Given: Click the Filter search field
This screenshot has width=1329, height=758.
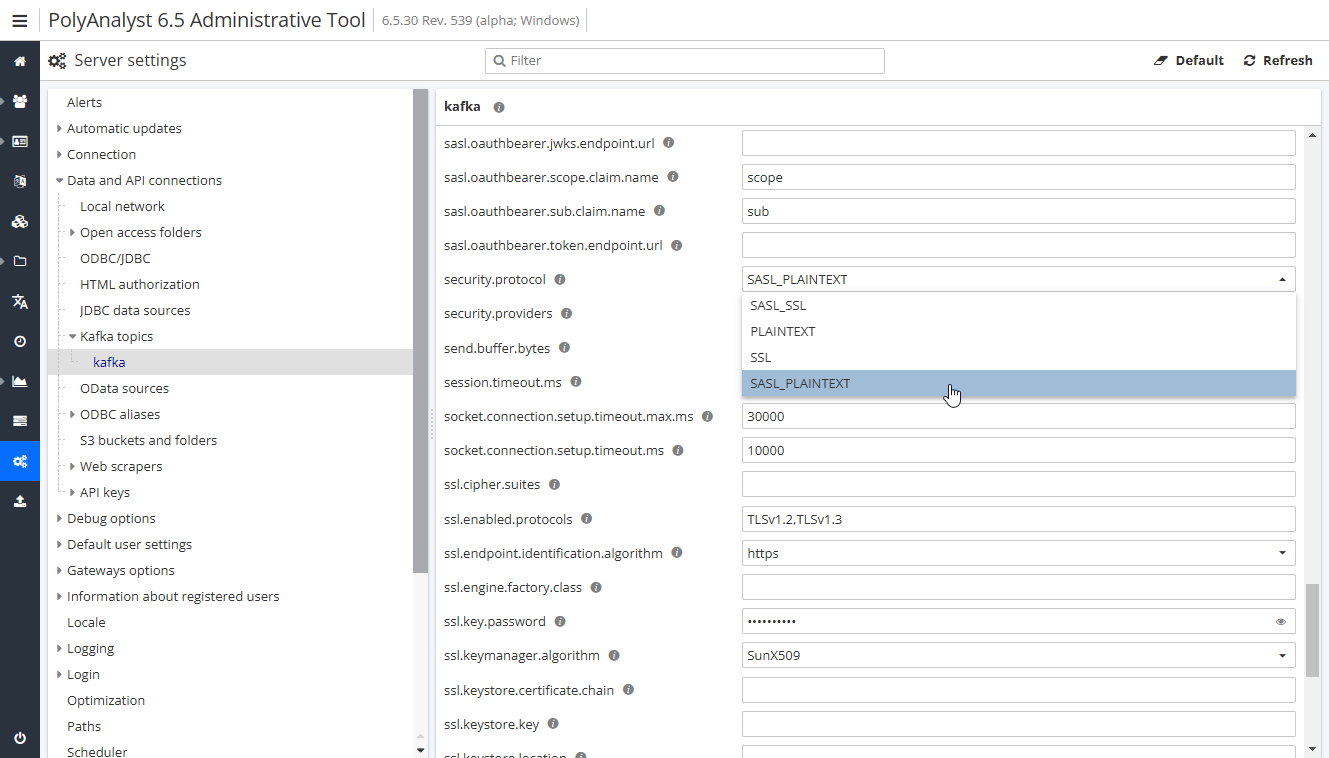Looking at the screenshot, I should click(685, 61).
